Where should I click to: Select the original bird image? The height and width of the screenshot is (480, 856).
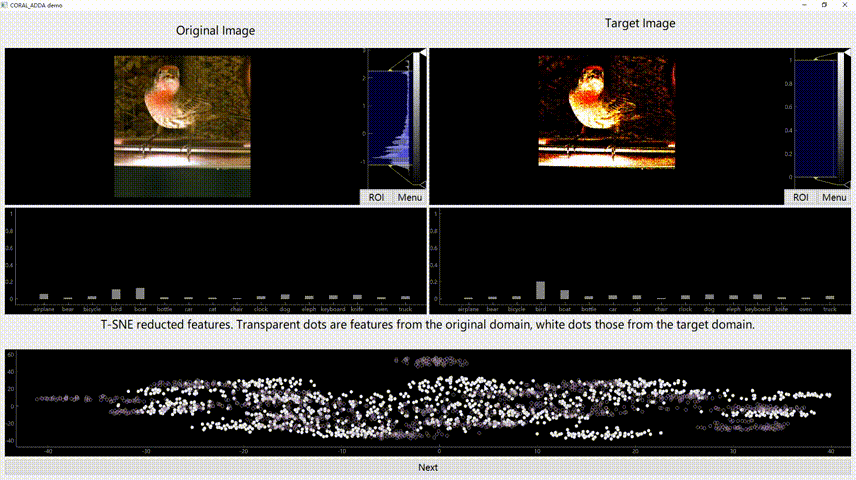(x=182, y=126)
